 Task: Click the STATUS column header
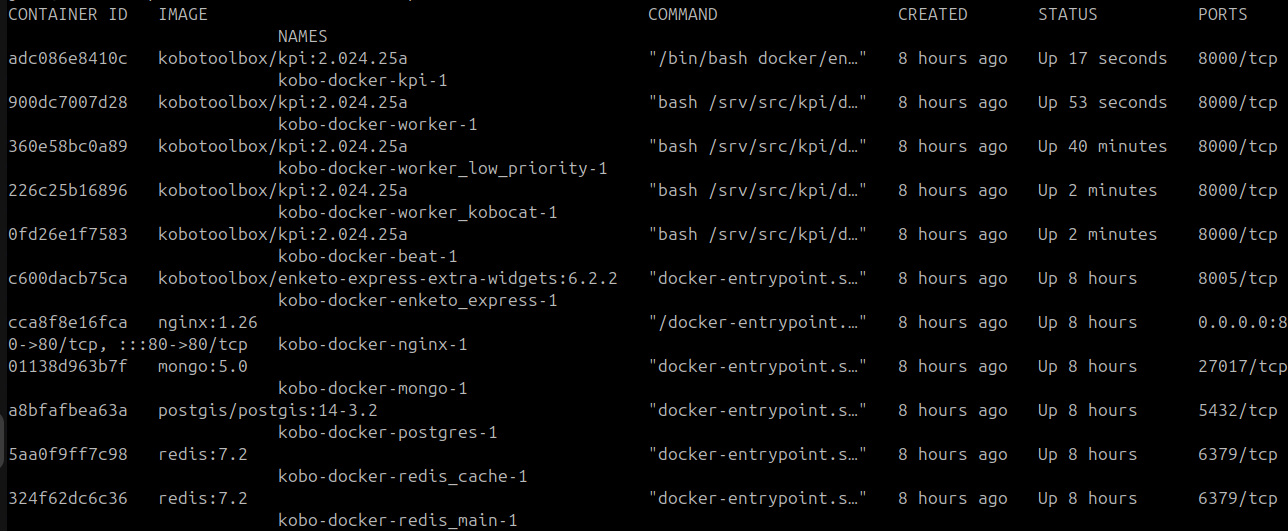1067,14
